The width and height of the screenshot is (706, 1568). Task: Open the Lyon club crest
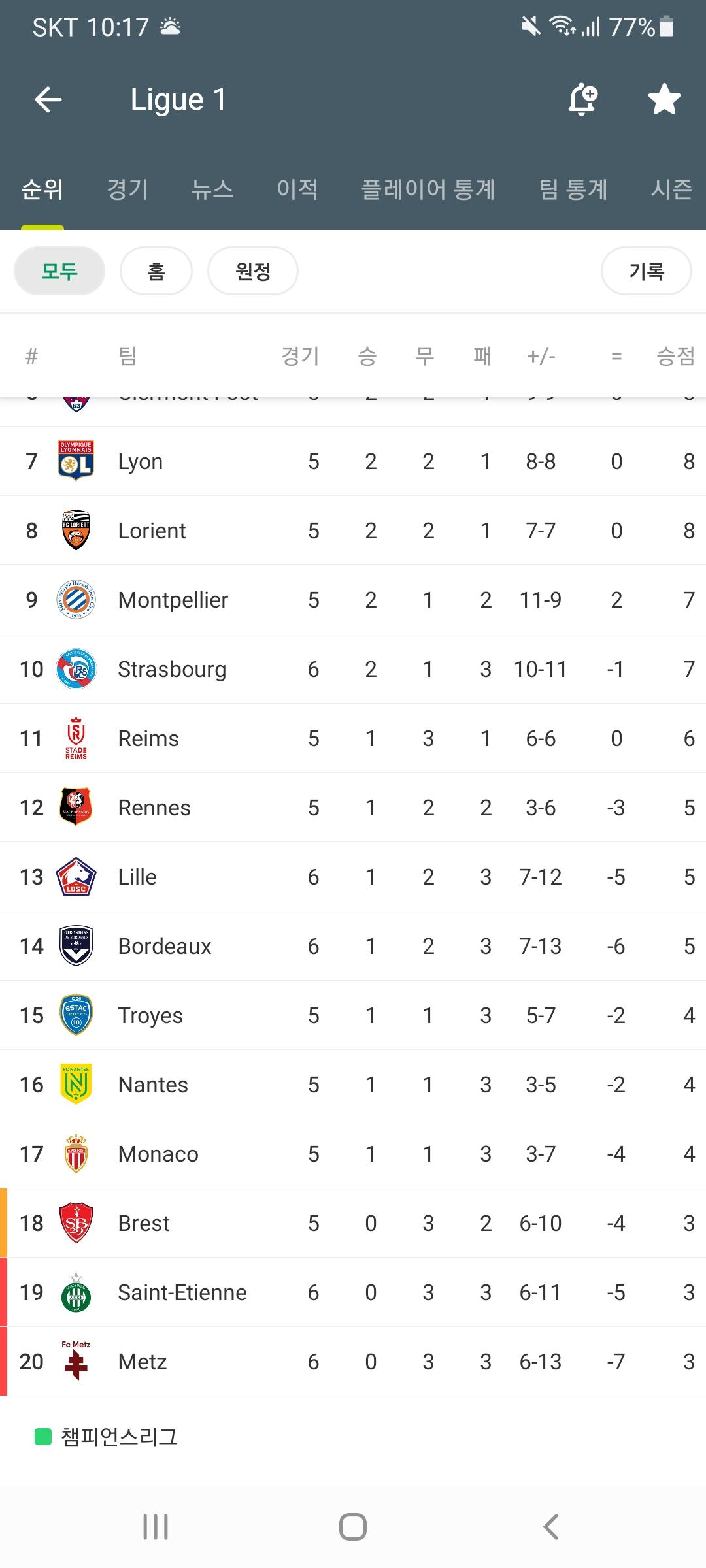point(76,461)
